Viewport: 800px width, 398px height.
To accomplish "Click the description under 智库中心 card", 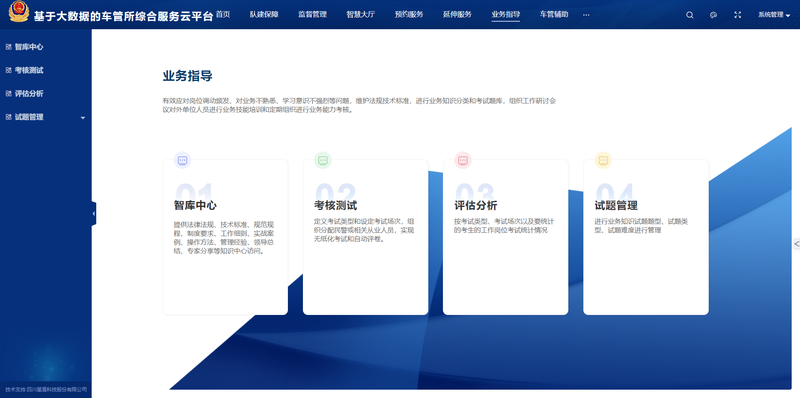I will click(x=224, y=238).
